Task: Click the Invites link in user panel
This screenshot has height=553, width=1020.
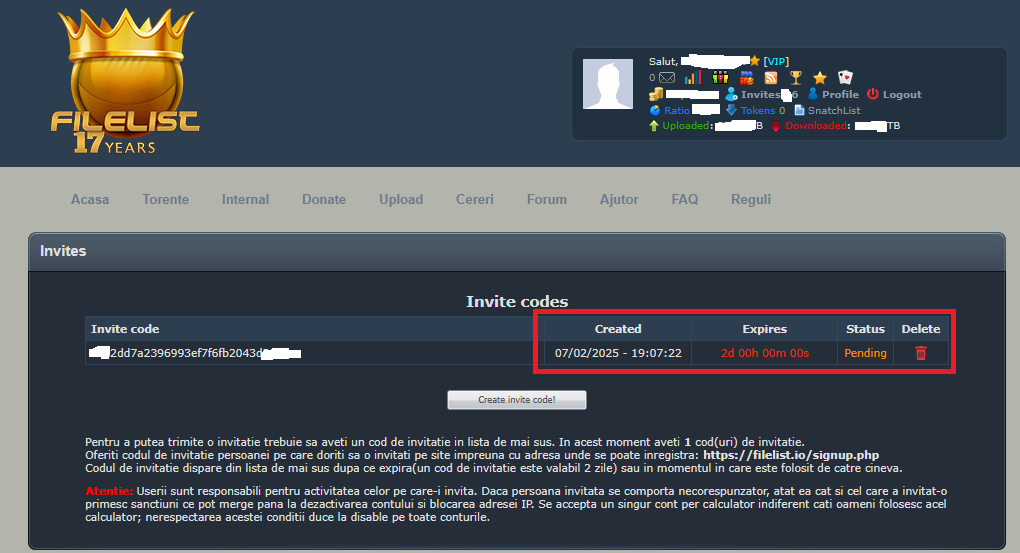Action: click(760, 94)
